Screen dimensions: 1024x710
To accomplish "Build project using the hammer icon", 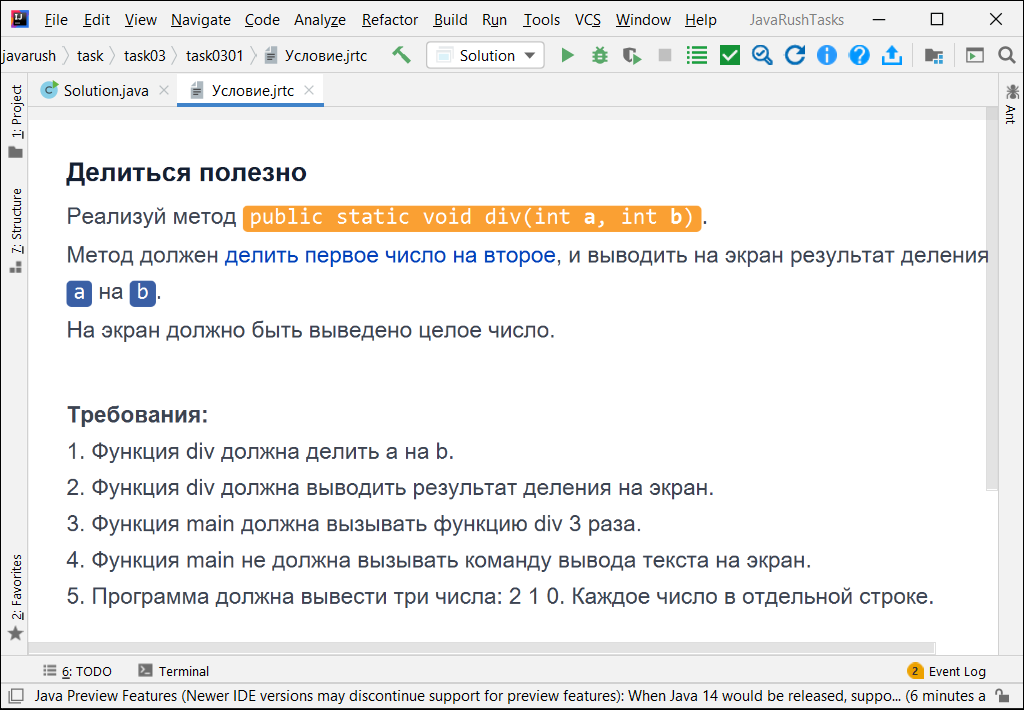I will tap(402, 55).
